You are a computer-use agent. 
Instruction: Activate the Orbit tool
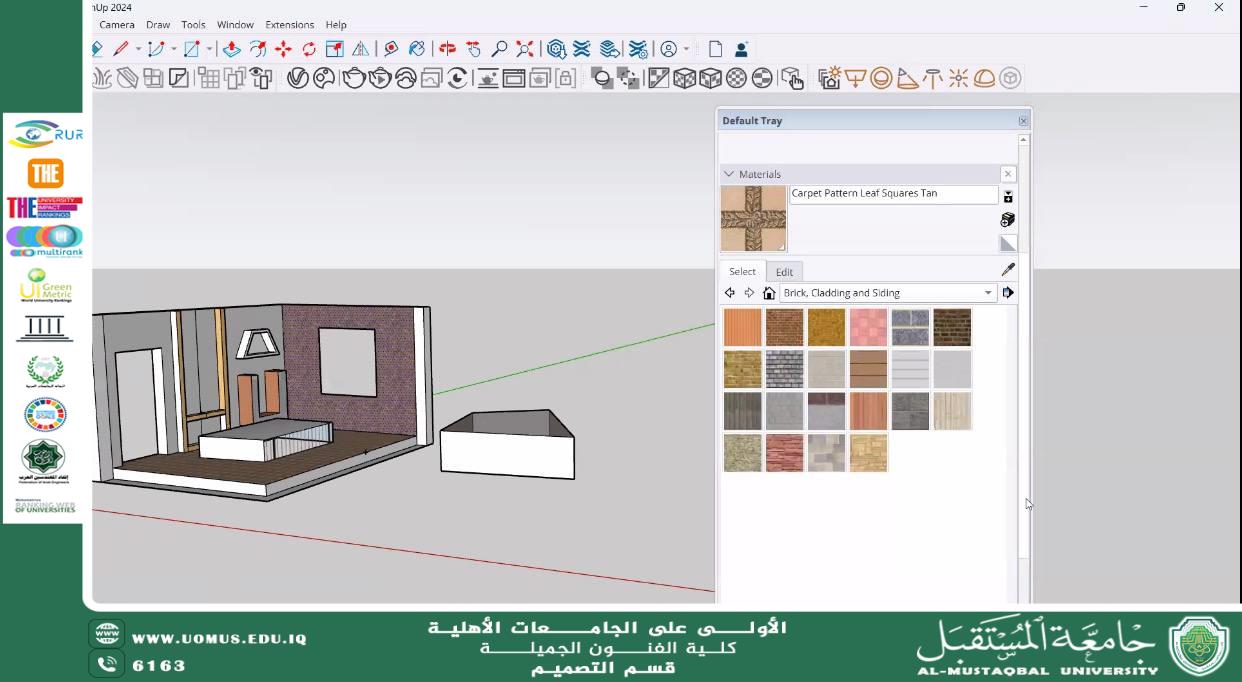[448, 48]
